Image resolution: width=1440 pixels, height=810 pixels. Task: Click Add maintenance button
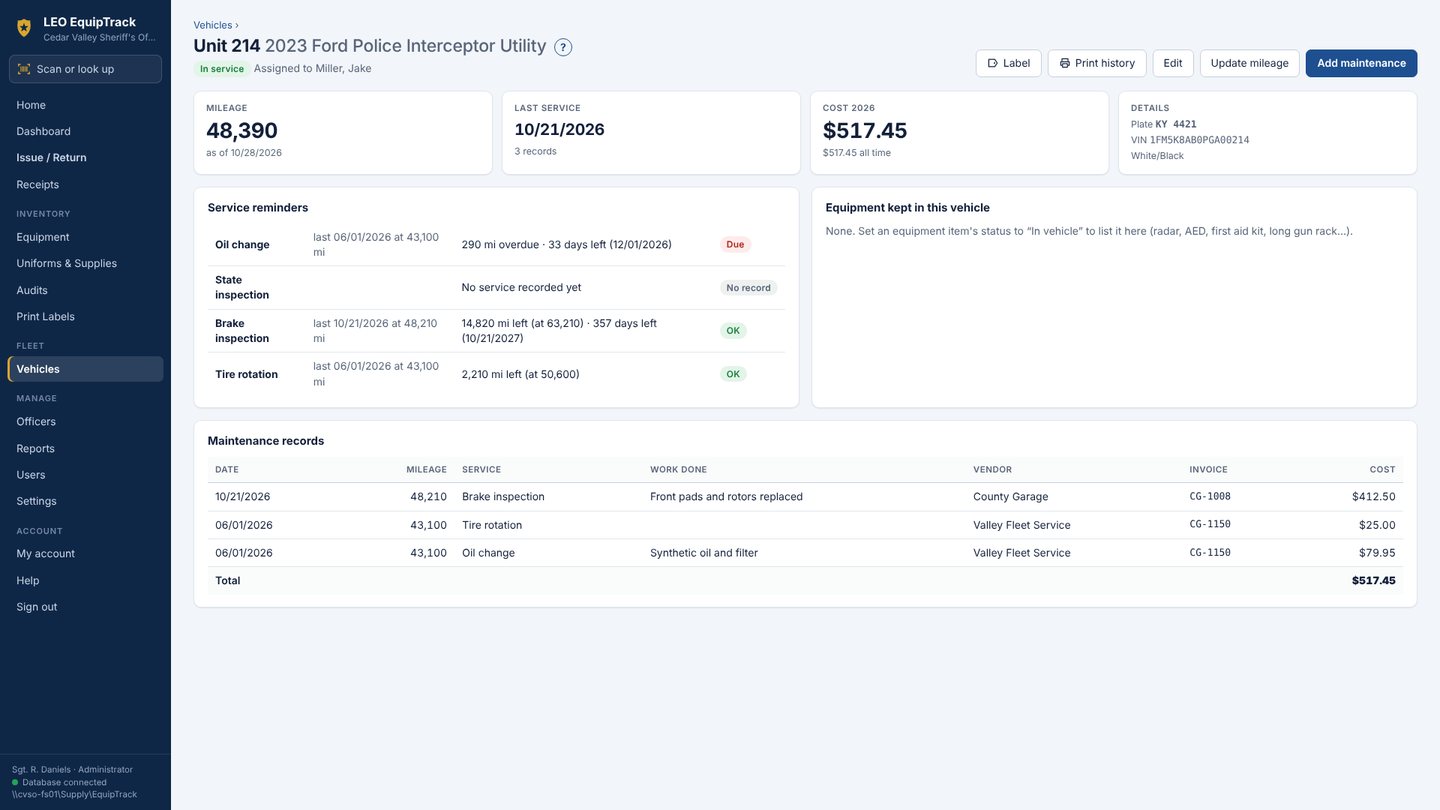coord(1361,63)
